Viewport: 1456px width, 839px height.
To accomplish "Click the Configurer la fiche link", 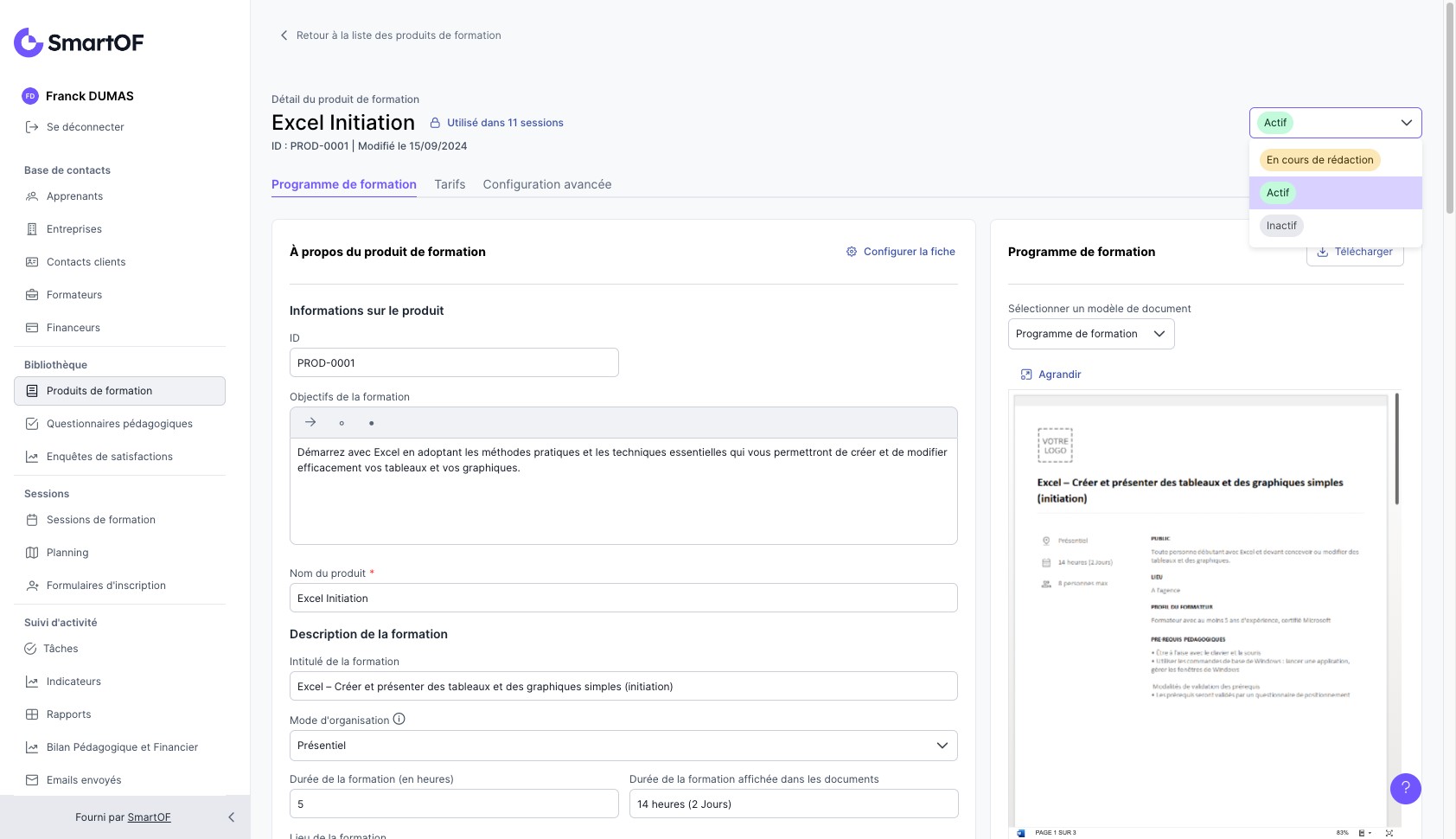I will pyautogui.click(x=900, y=252).
